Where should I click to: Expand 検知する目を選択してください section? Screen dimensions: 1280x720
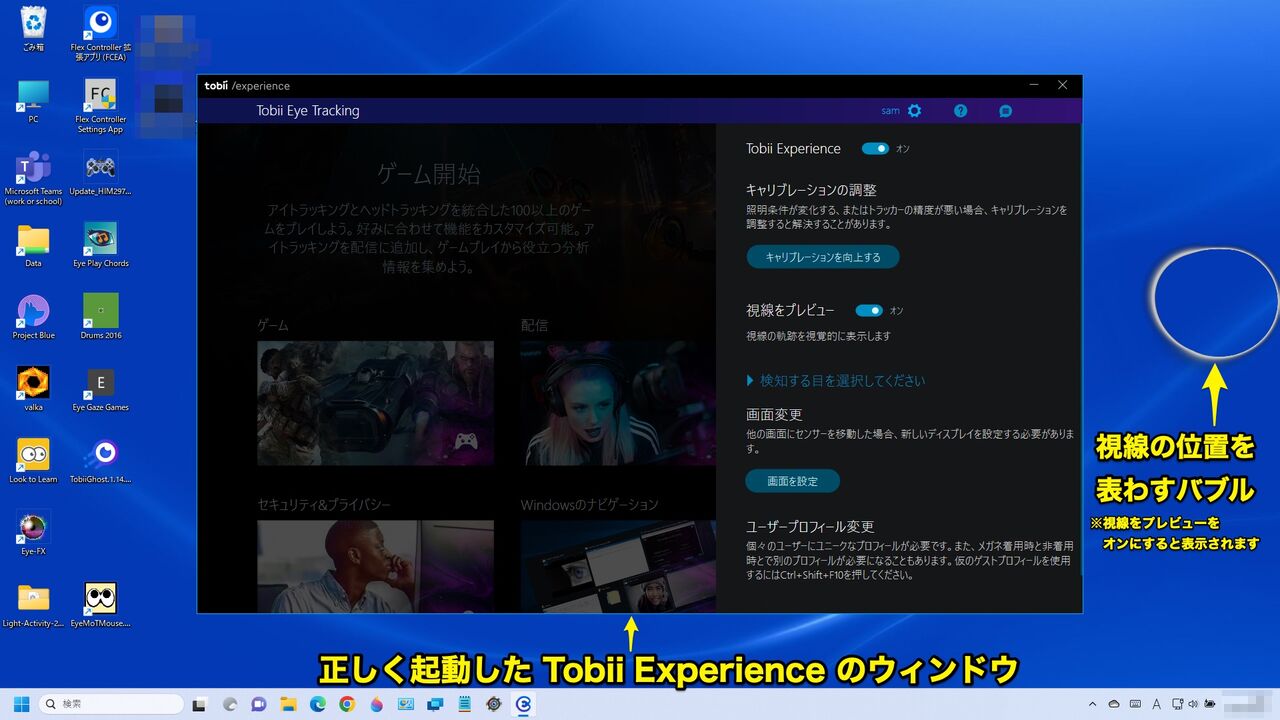pos(836,381)
